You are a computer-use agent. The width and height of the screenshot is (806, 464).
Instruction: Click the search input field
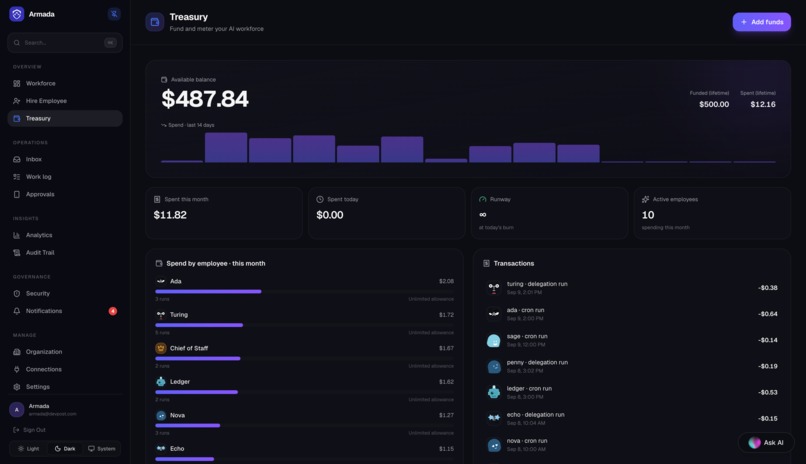[65, 43]
